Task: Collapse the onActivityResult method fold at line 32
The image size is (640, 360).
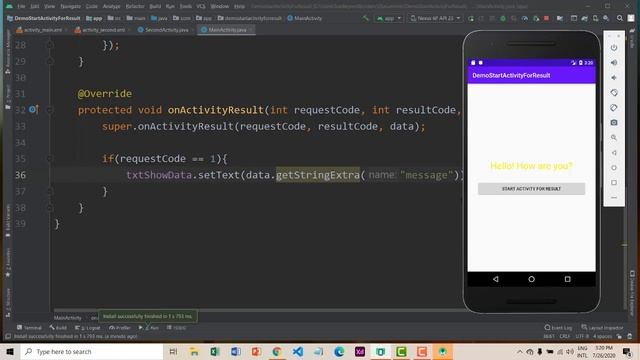Action: [50, 109]
